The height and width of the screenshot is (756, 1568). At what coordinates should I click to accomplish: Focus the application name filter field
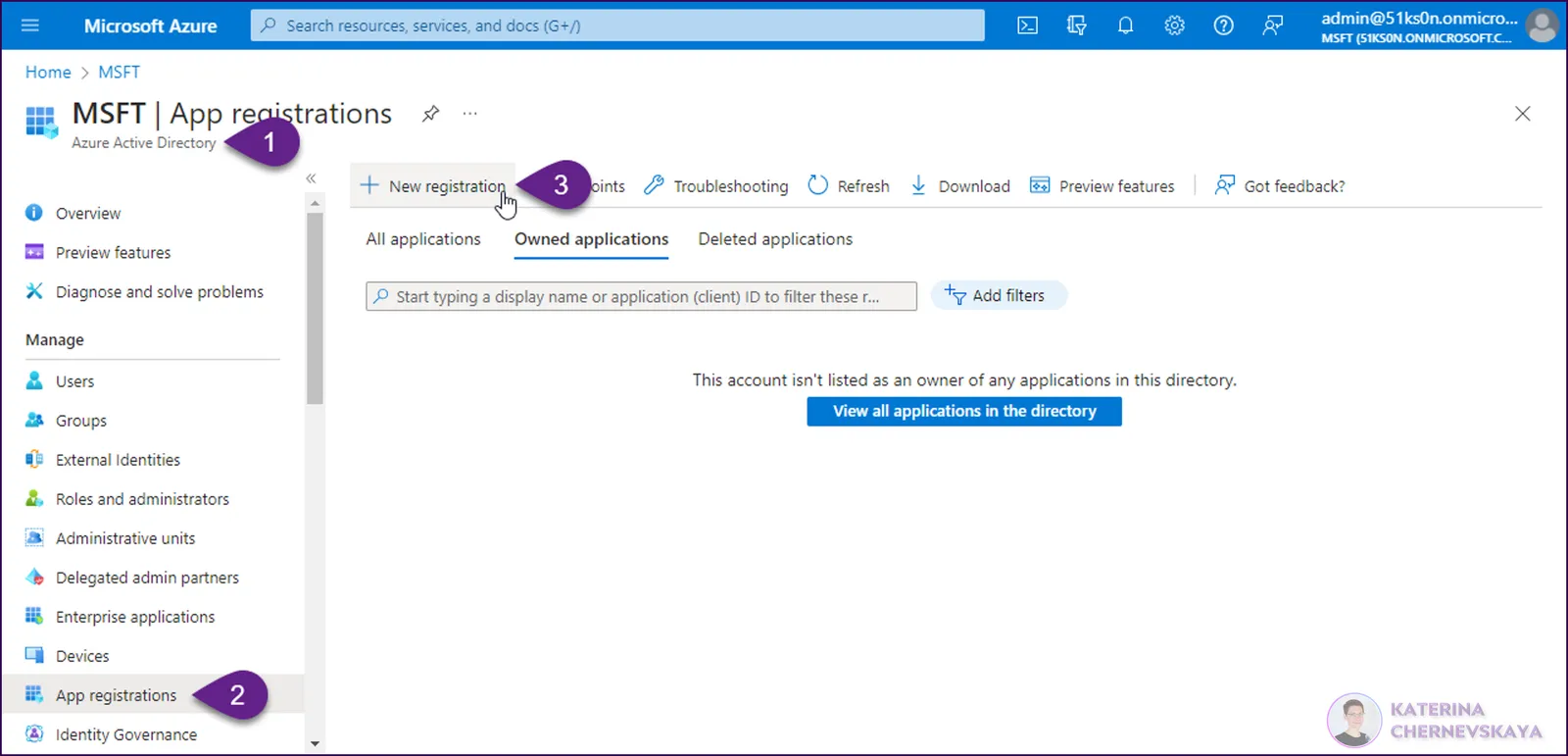642,296
